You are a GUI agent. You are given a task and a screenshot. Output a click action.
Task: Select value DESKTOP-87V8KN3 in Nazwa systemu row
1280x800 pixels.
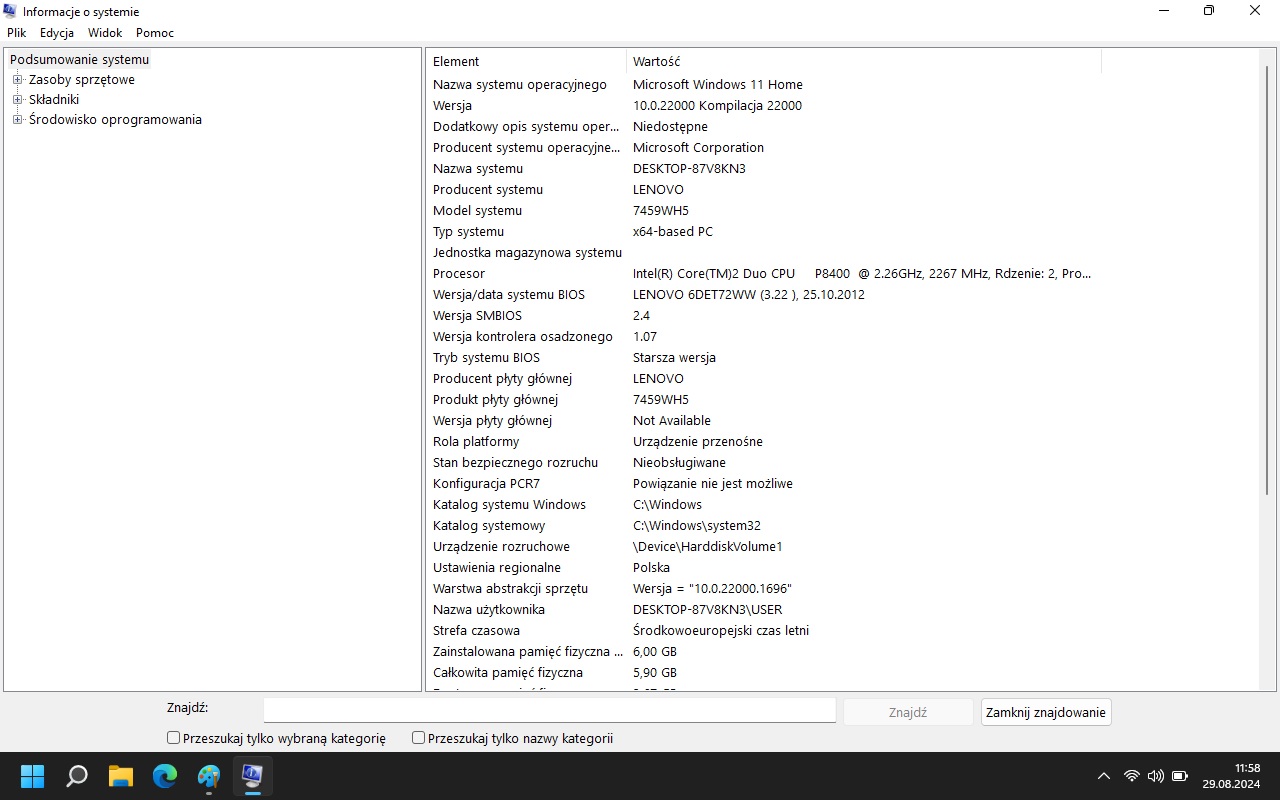[x=689, y=169]
